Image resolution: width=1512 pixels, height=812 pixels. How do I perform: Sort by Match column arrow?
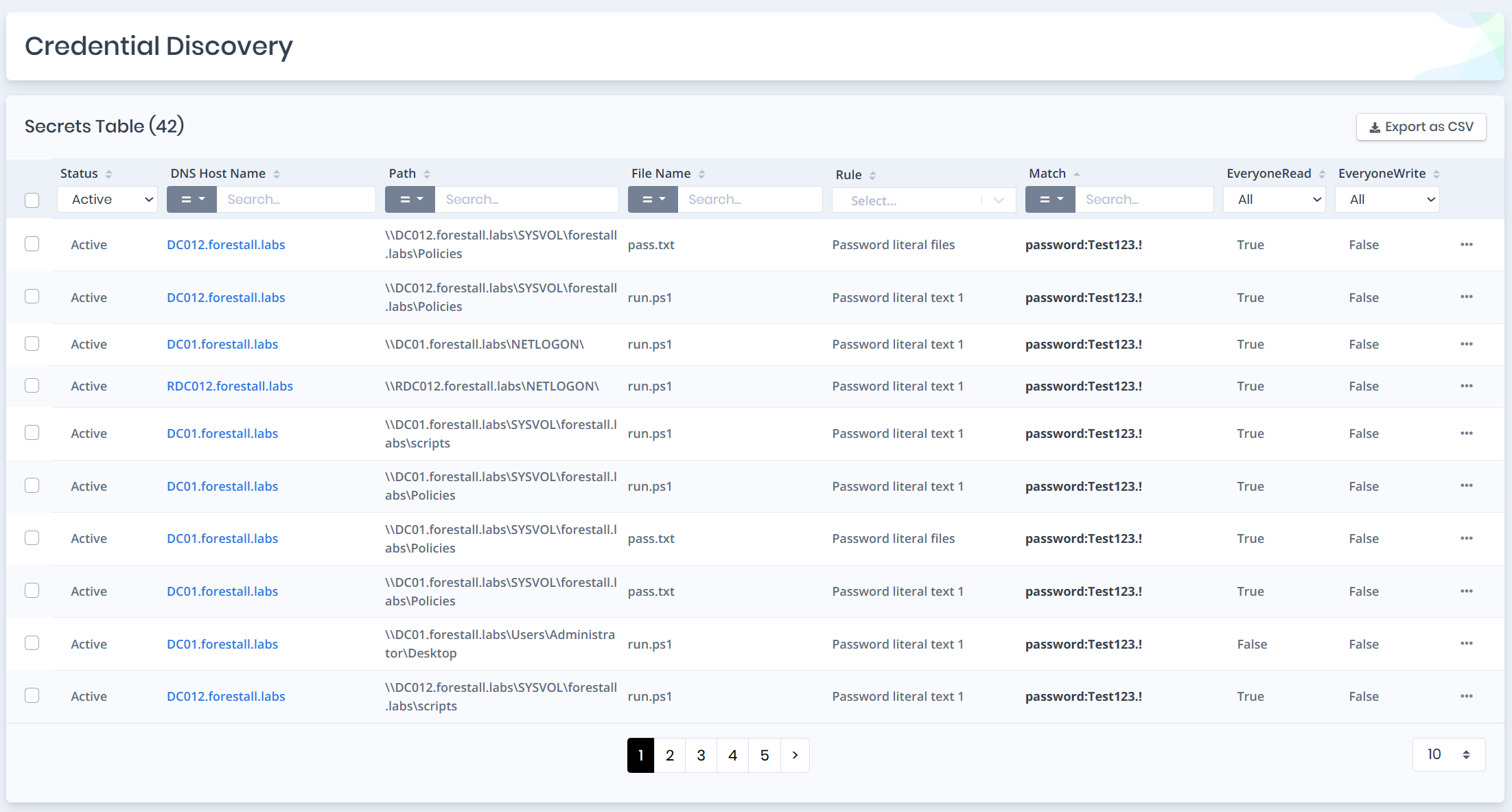coord(1077,174)
